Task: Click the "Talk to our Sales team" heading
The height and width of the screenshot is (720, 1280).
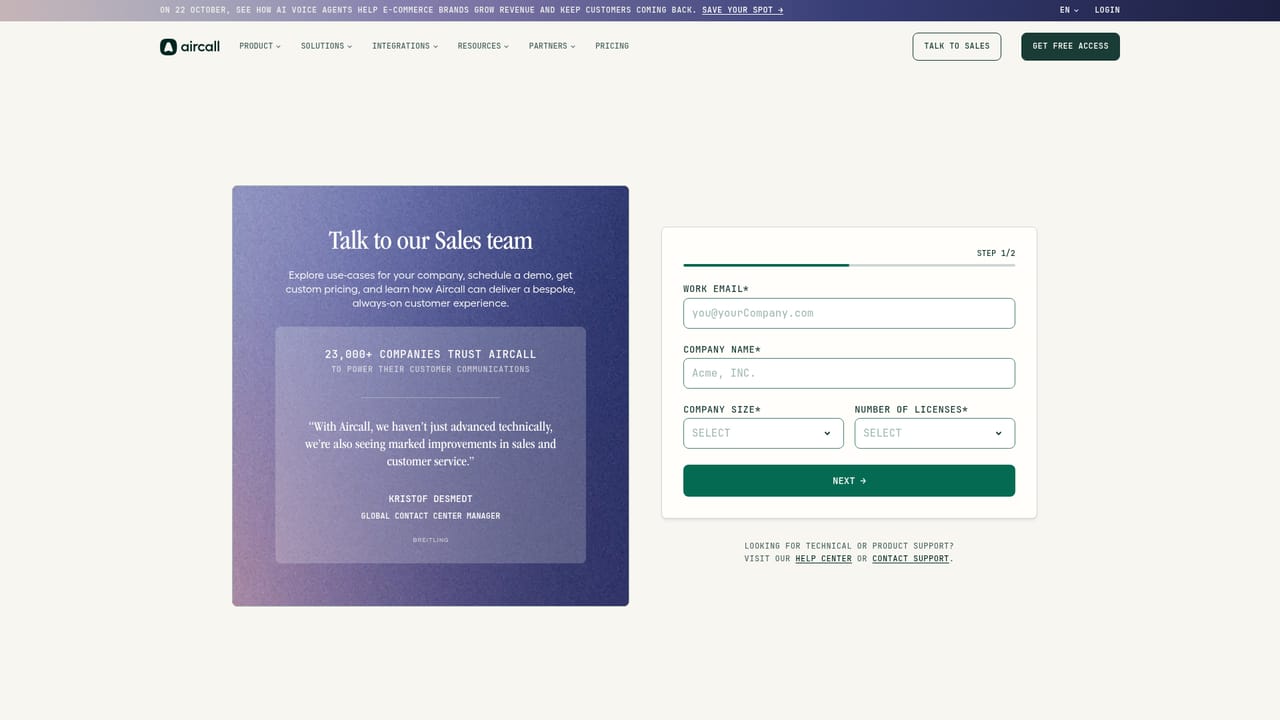Action: click(431, 241)
